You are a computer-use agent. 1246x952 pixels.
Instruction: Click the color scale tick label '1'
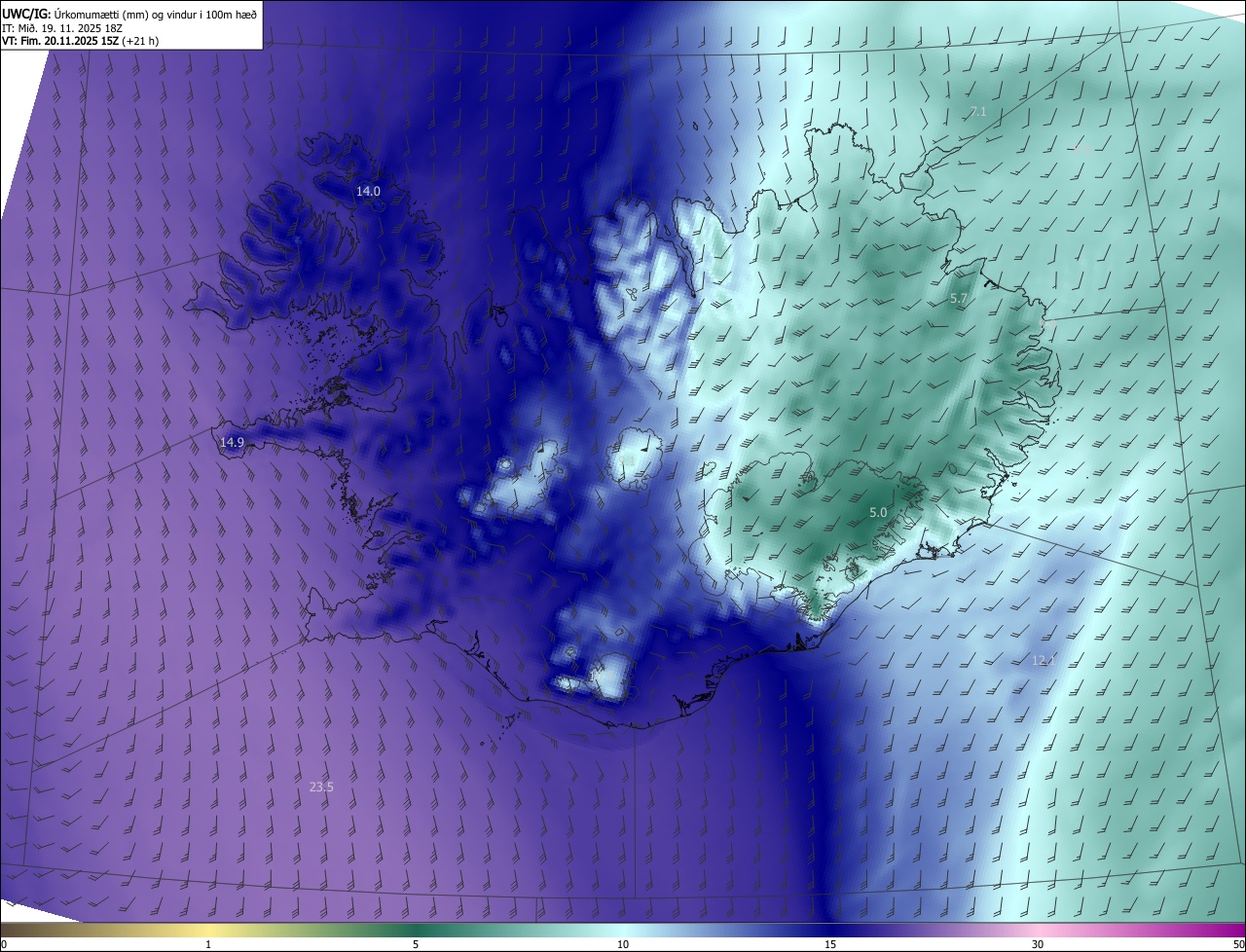[x=208, y=944]
